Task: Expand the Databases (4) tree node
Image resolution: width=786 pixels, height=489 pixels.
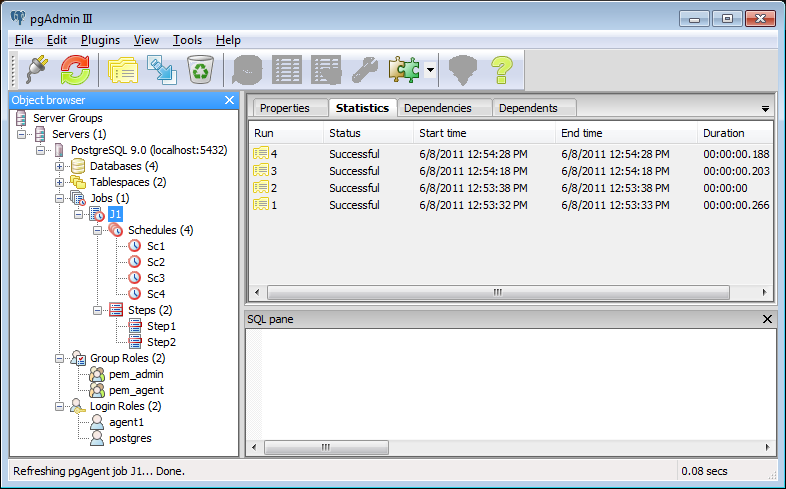Action: click(x=60, y=166)
